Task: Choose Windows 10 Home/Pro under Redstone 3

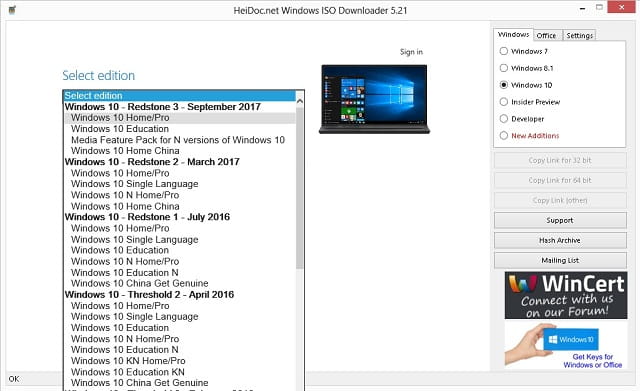Action: (x=180, y=118)
